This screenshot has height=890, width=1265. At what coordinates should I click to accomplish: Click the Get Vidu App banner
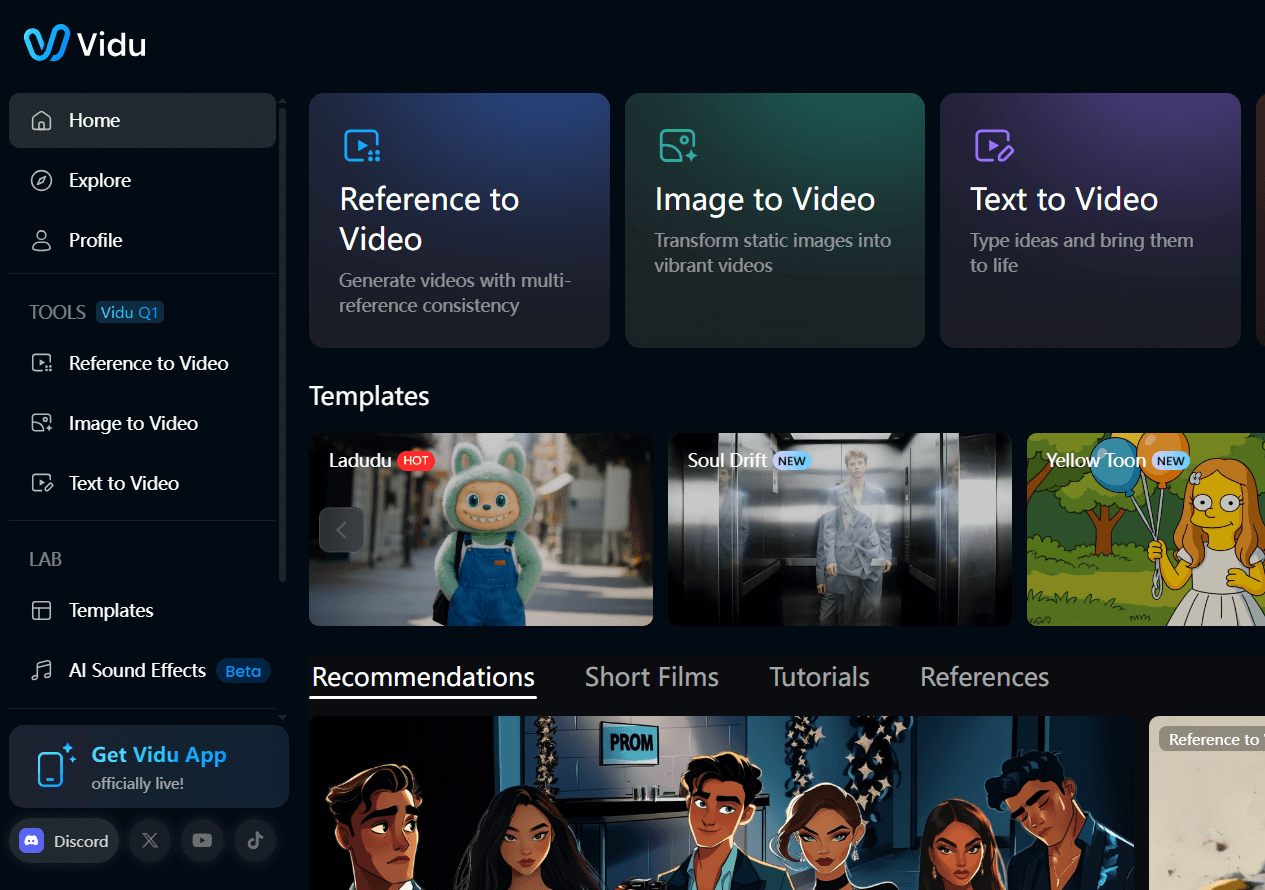click(148, 766)
